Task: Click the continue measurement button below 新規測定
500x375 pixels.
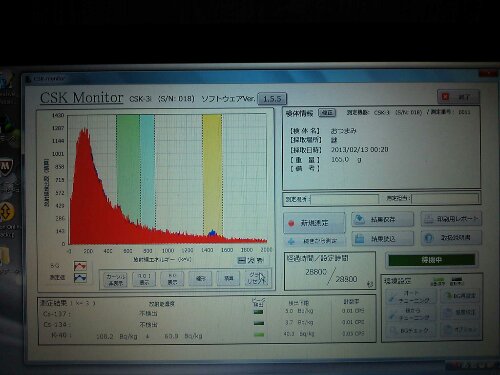Action: coord(315,241)
